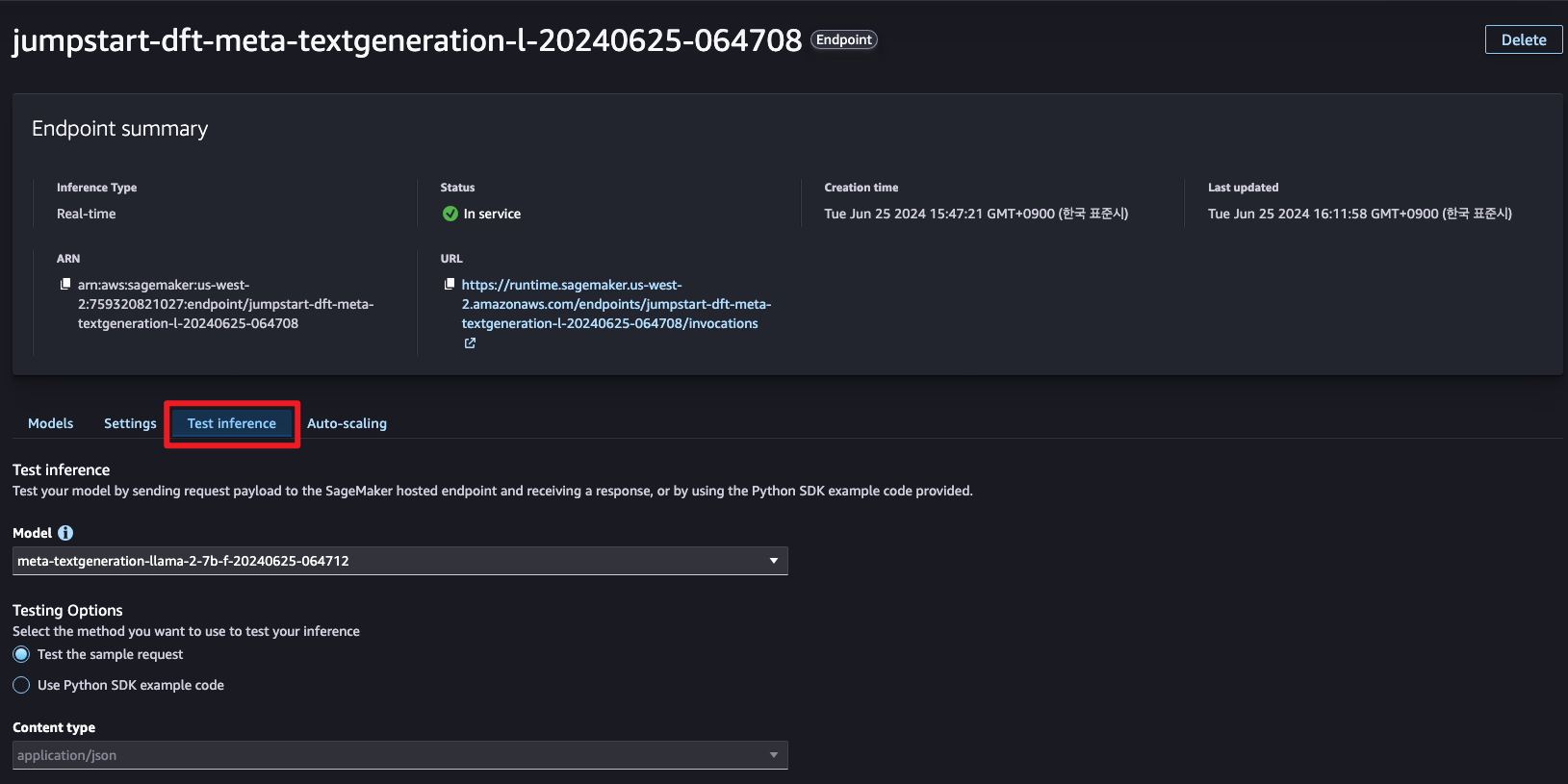Click the In service status text
1568x784 pixels.
[492, 214]
